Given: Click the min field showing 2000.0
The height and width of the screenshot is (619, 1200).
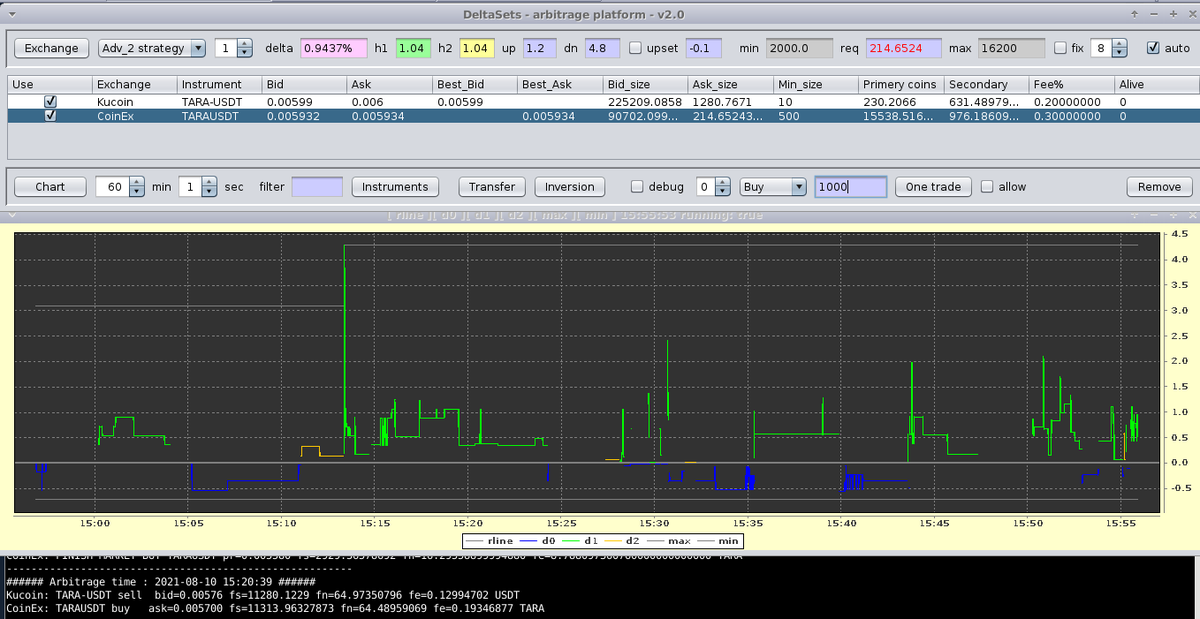Looking at the screenshot, I should point(798,48).
